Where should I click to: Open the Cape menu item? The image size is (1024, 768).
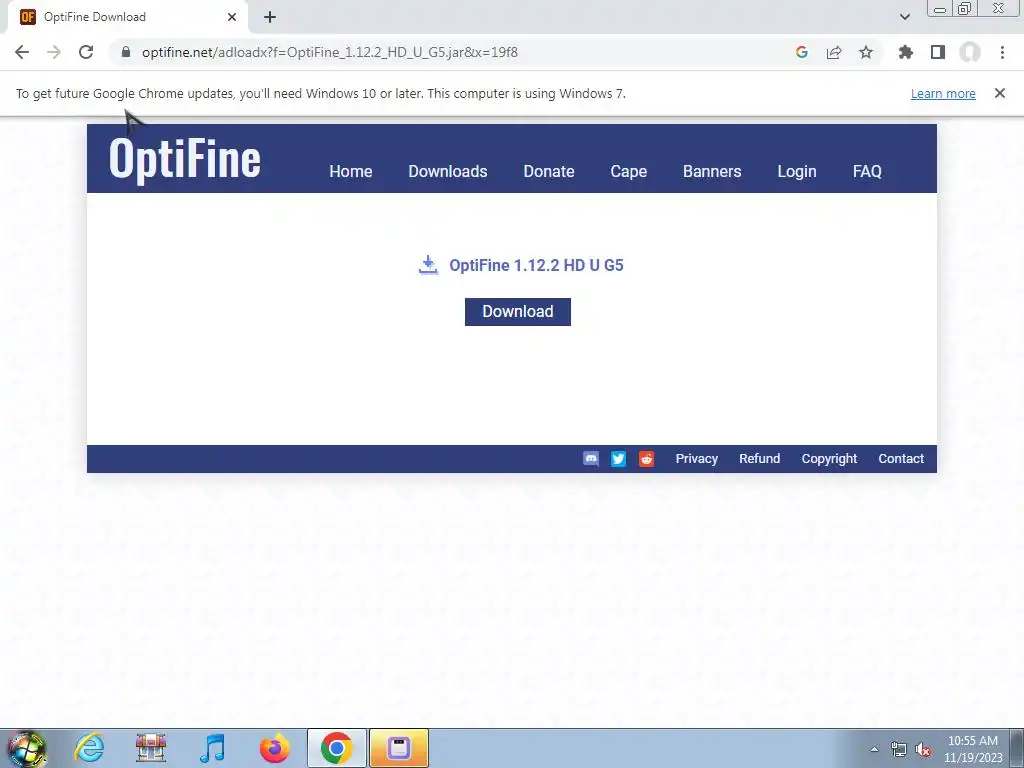coord(629,172)
